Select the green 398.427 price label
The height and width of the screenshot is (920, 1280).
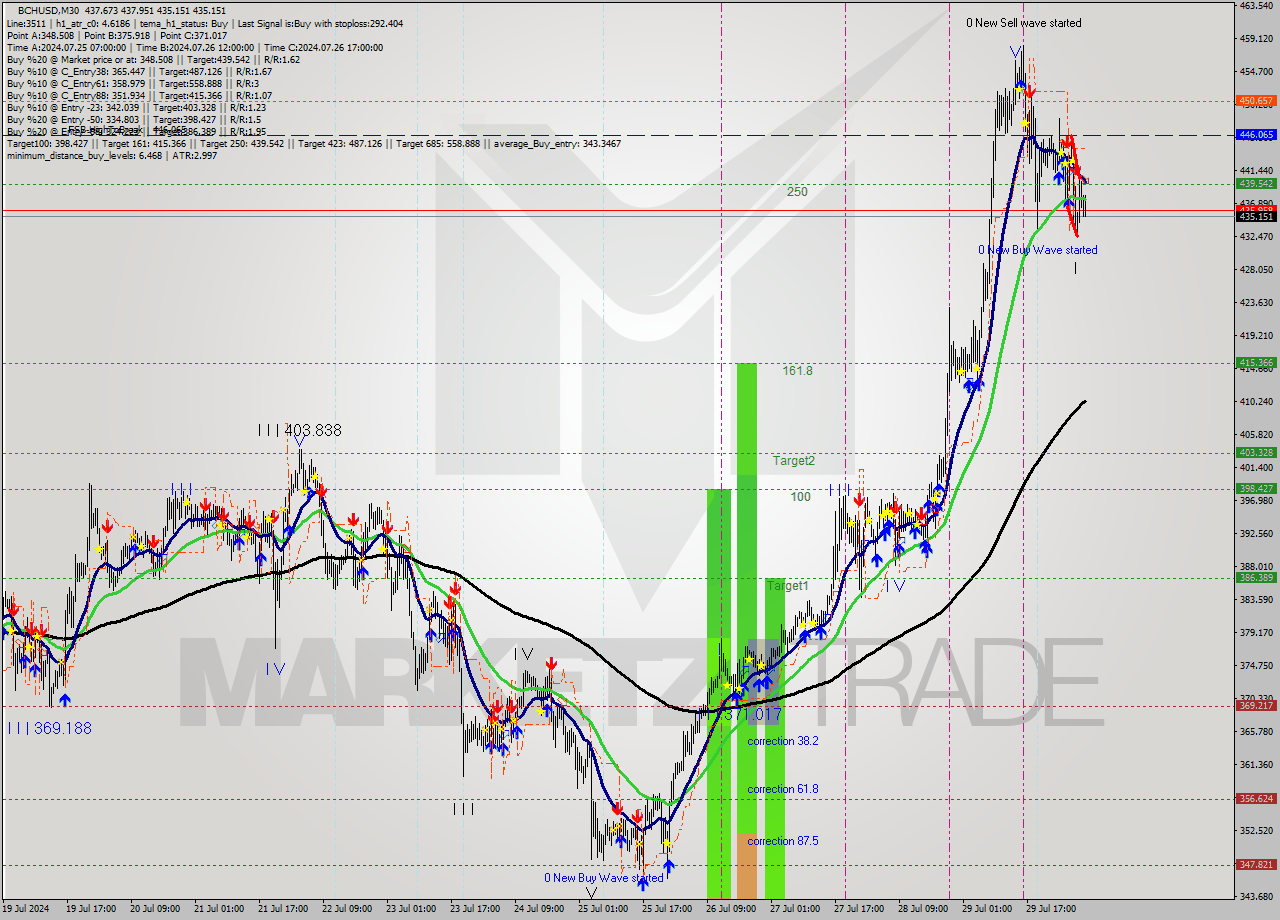pyautogui.click(x=1255, y=488)
